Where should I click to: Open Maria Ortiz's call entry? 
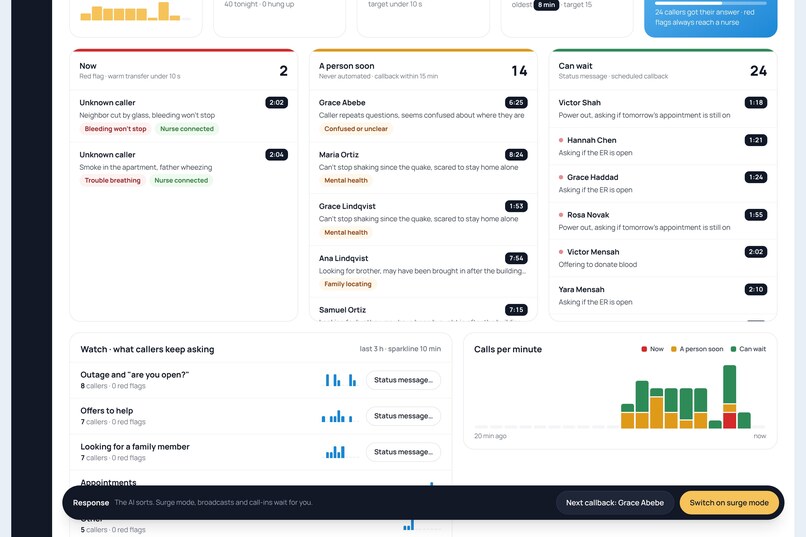click(423, 168)
